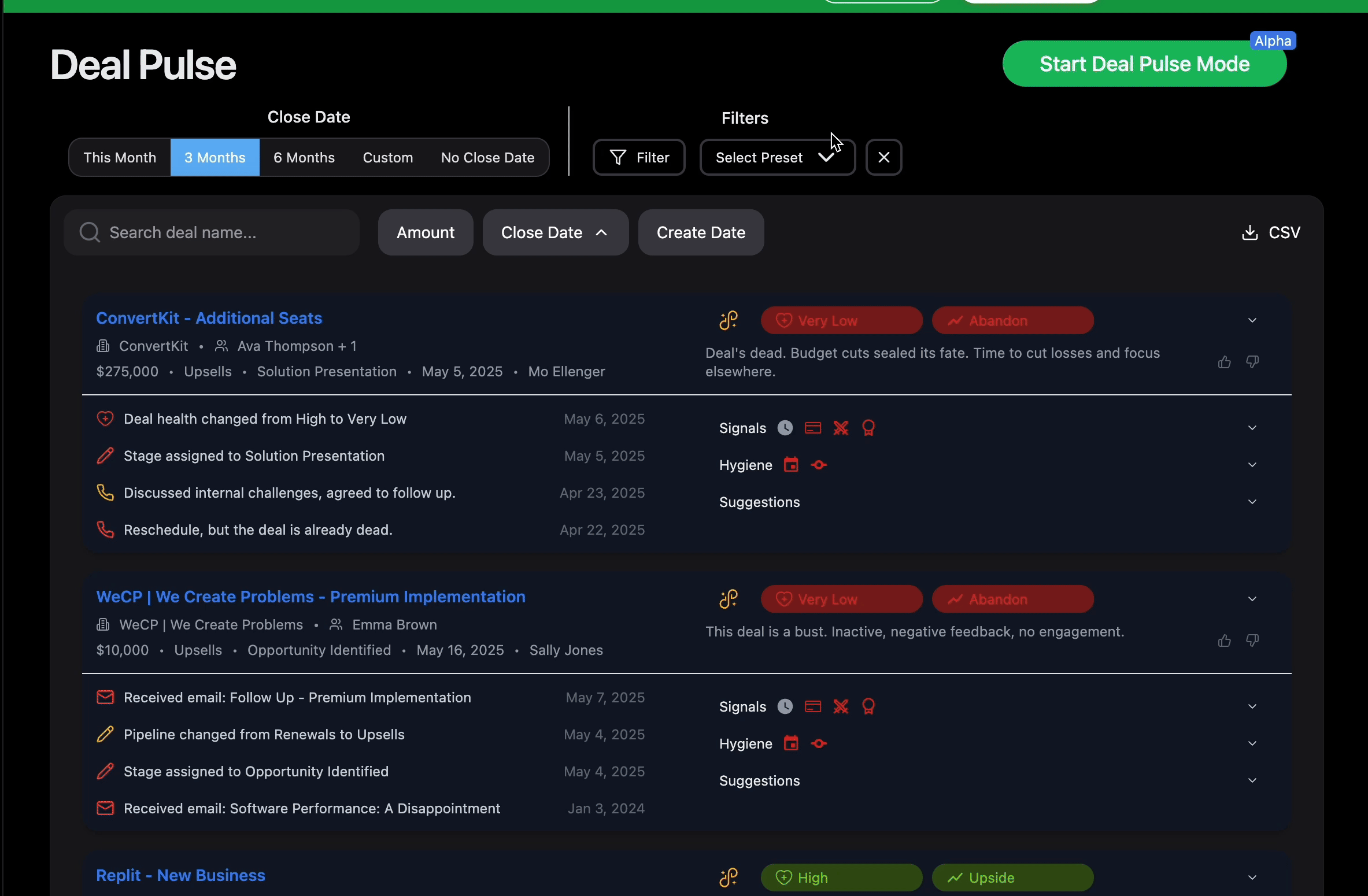Show deals with No Close Date
The width and height of the screenshot is (1368, 896).
click(x=487, y=157)
